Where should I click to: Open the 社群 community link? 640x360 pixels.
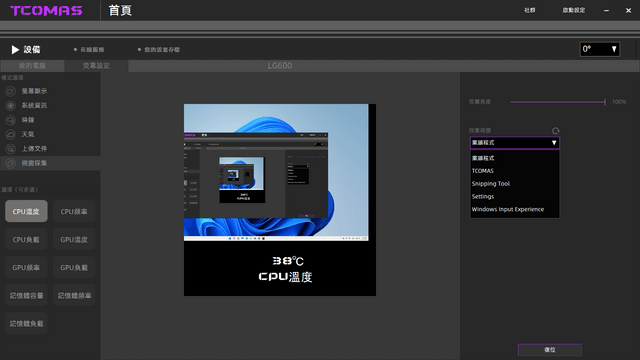click(530, 10)
